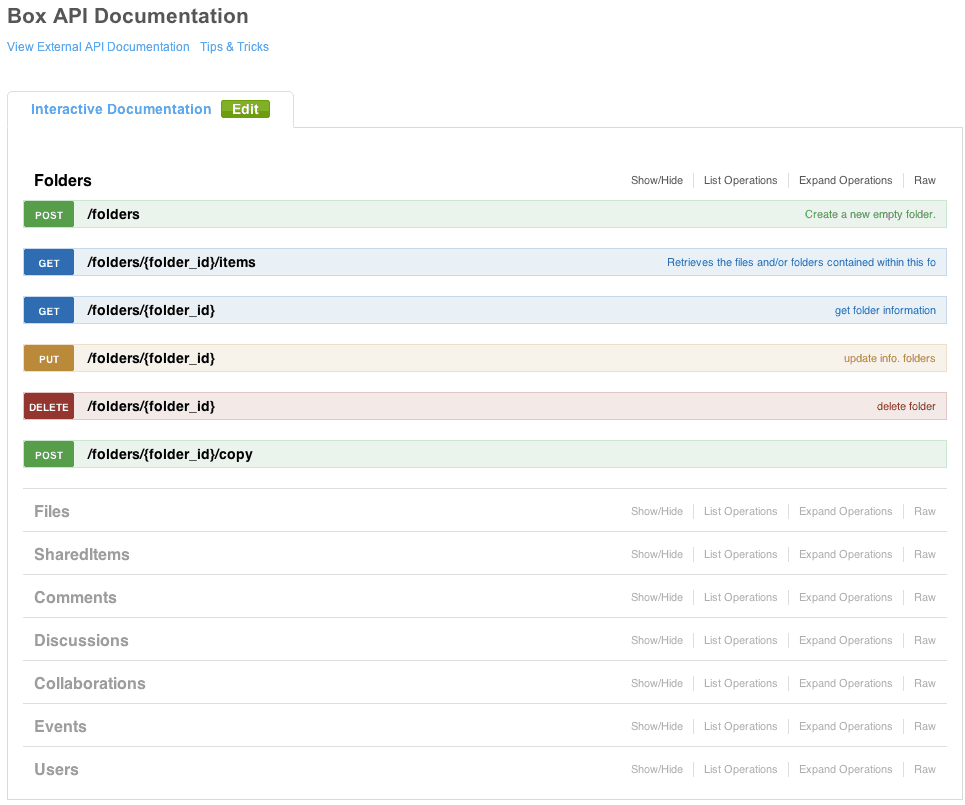Expand the Collaborations section

90,684
